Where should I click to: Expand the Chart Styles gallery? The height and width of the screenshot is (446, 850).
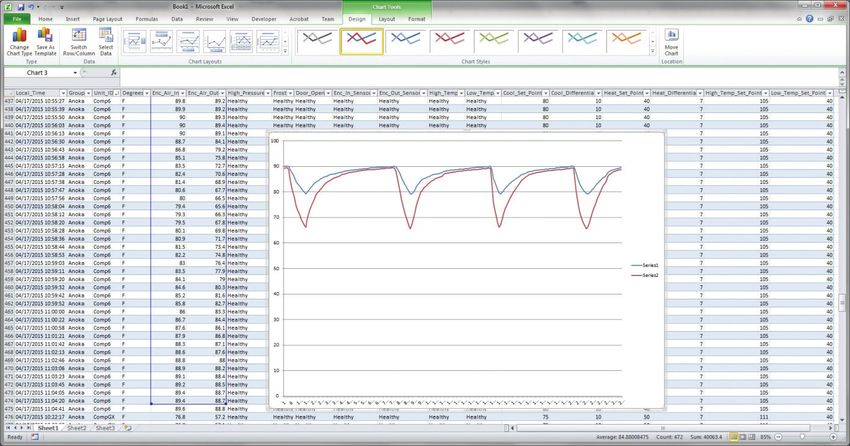point(653,51)
